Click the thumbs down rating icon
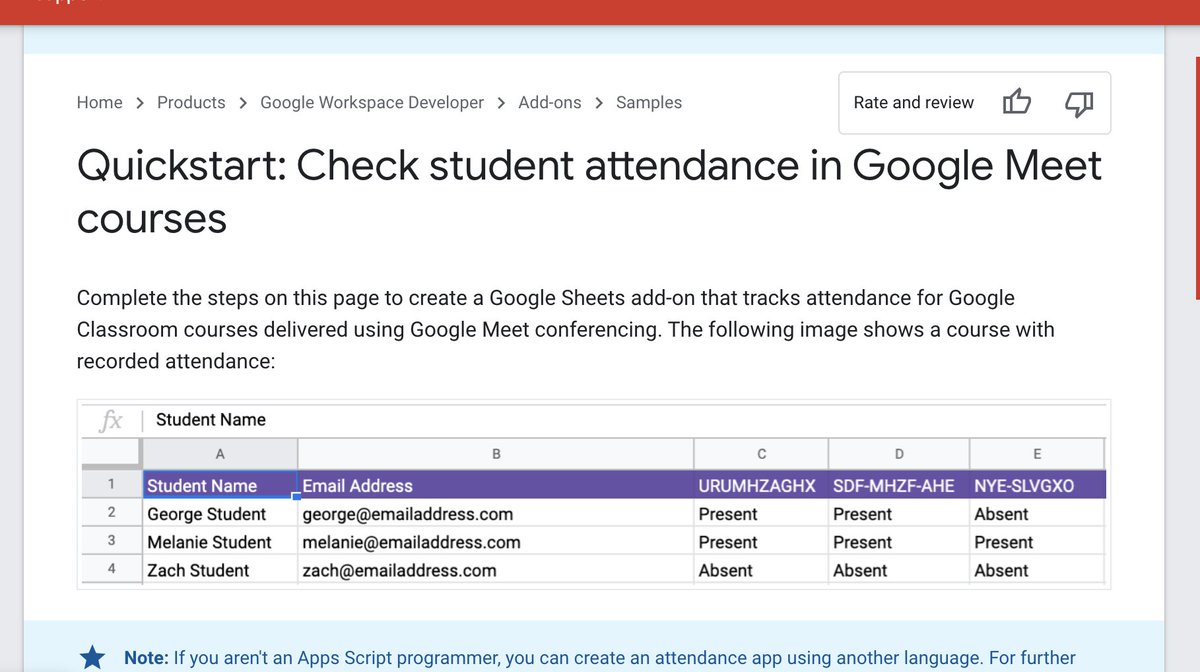This screenshot has width=1200, height=672. (1079, 103)
